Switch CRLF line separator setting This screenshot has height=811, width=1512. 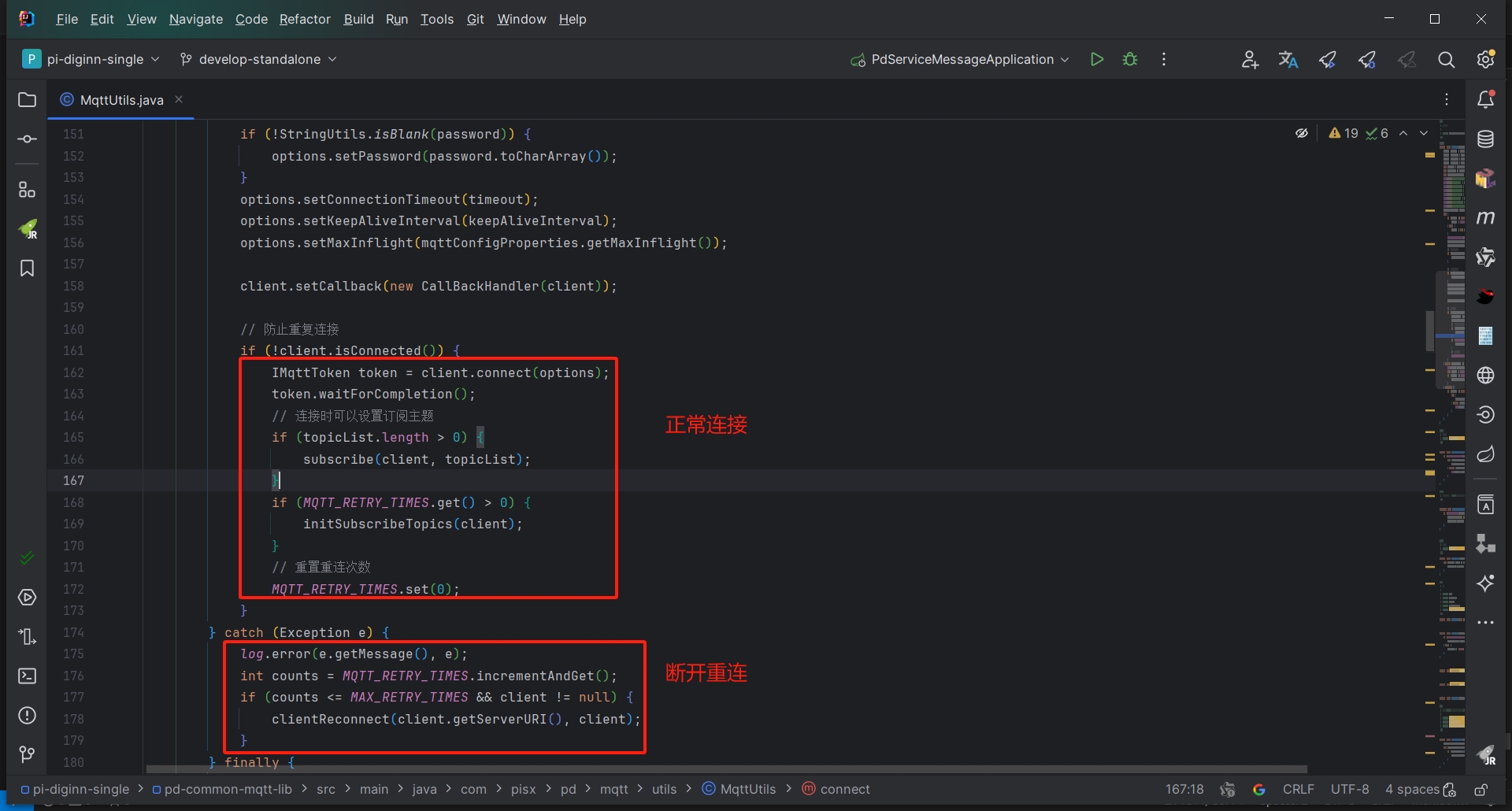click(1298, 790)
